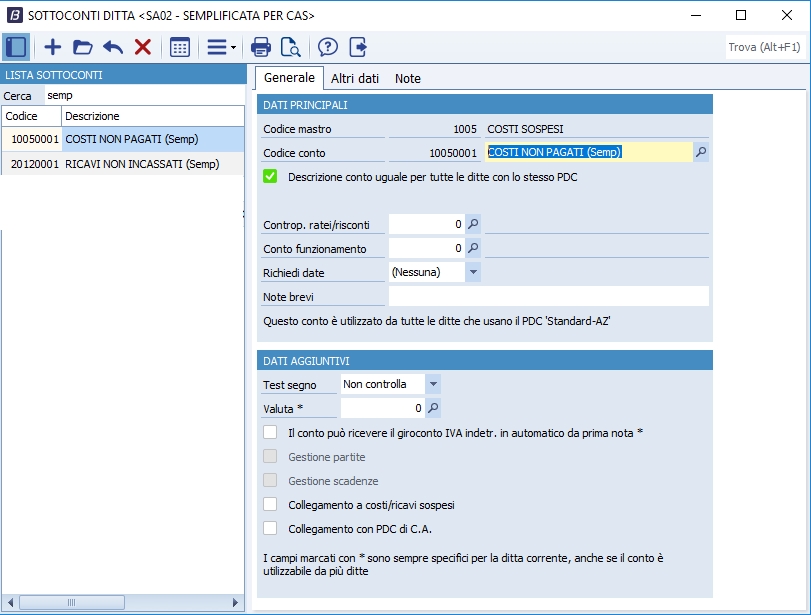Open help question mark icon

point(328,47)
